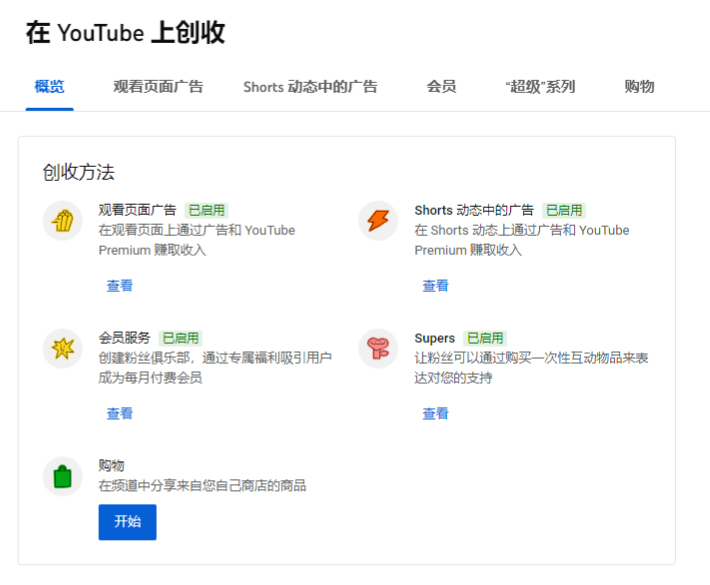Click the green shopping bag icon
This screenshot has width=710, height=585.
(62, 476)
